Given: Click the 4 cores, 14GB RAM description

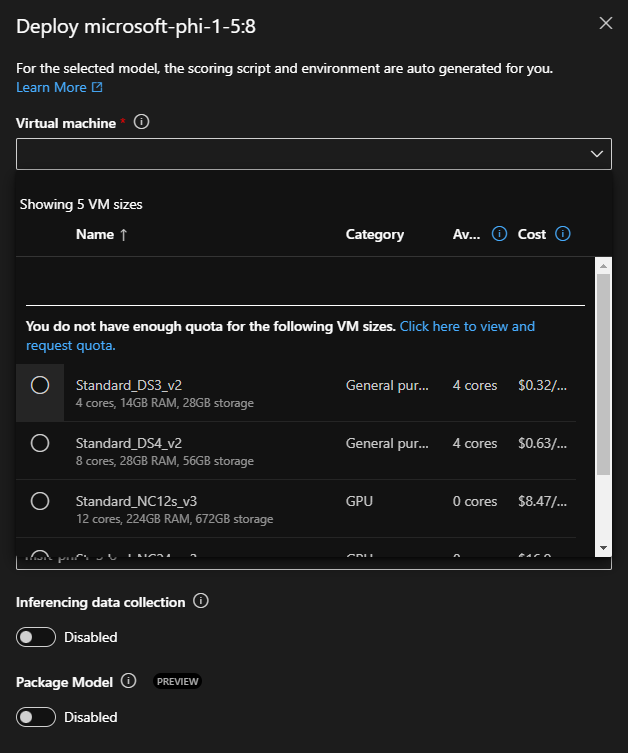Looking at the screenshot, I should click(x=165, y=403).
